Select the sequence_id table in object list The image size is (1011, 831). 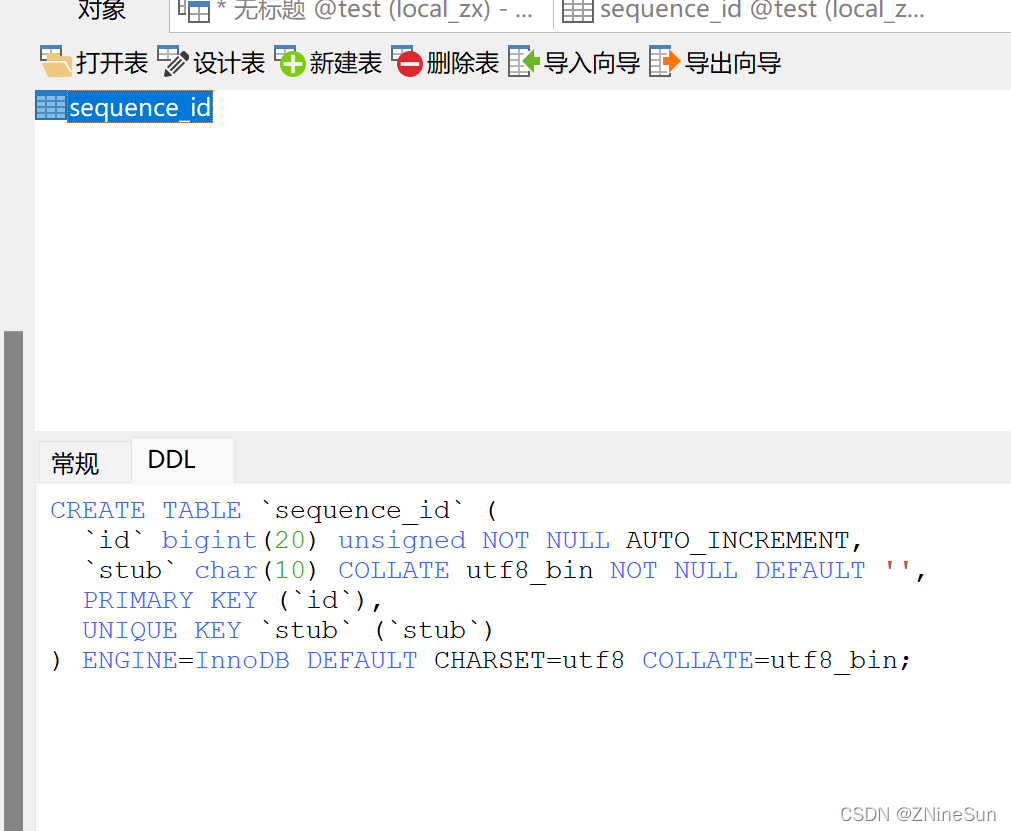pyautogui.click(x=141, y=107)
